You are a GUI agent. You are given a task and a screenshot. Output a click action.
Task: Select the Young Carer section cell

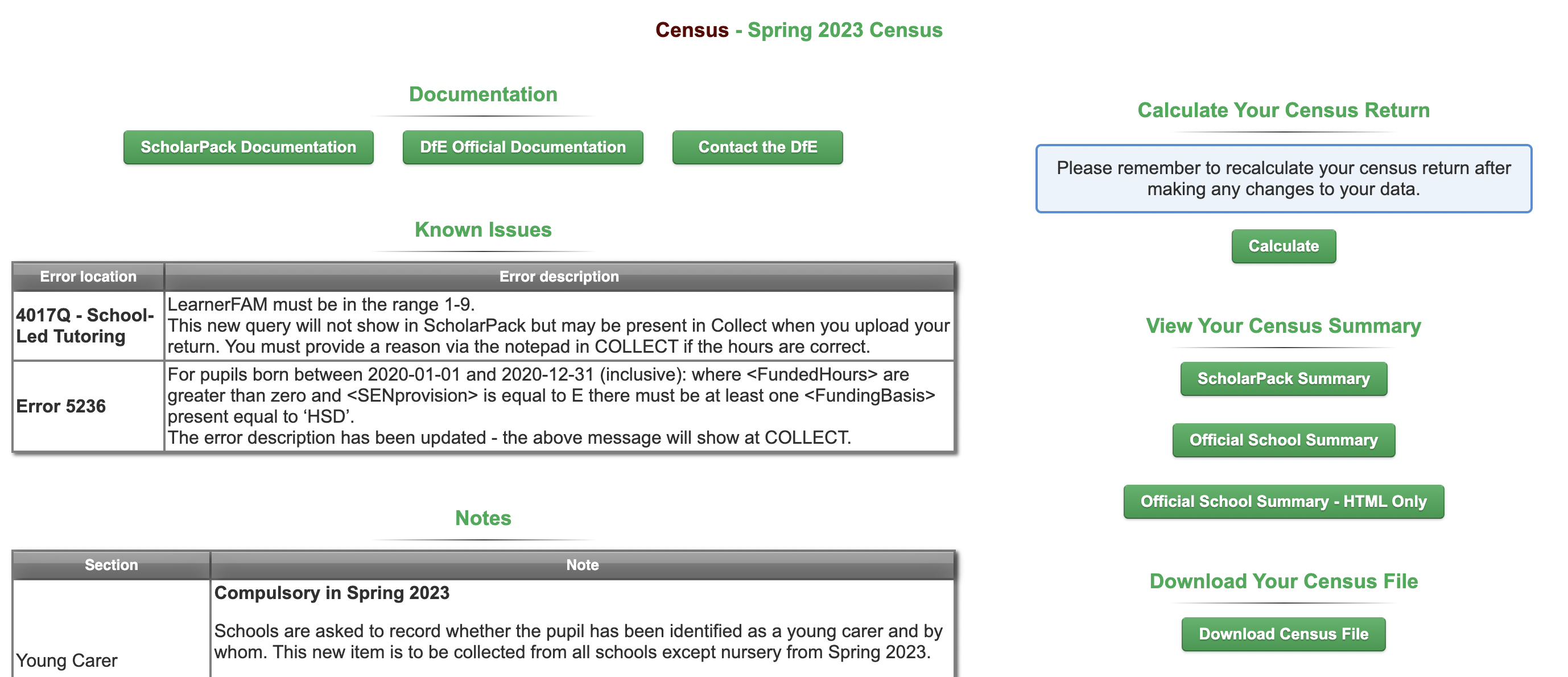pos(67,660)
